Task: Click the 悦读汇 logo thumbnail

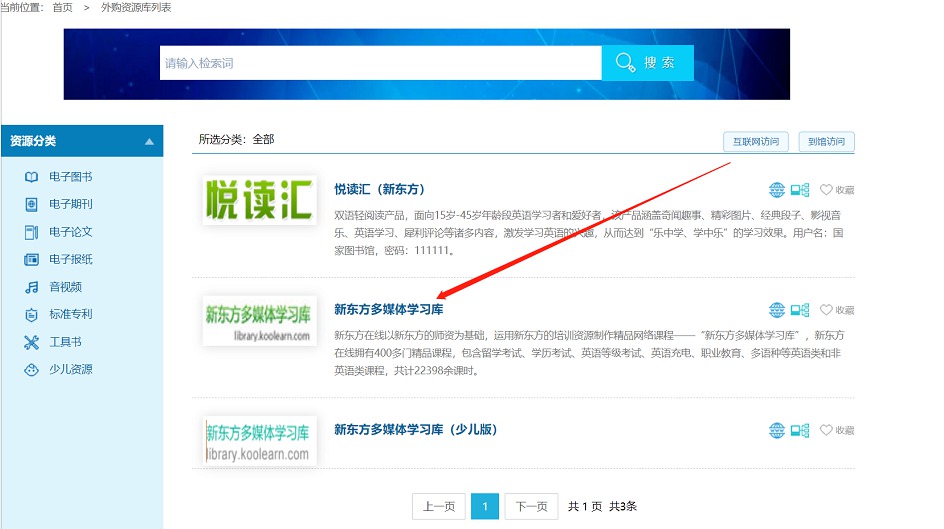Action: (259, 199)
